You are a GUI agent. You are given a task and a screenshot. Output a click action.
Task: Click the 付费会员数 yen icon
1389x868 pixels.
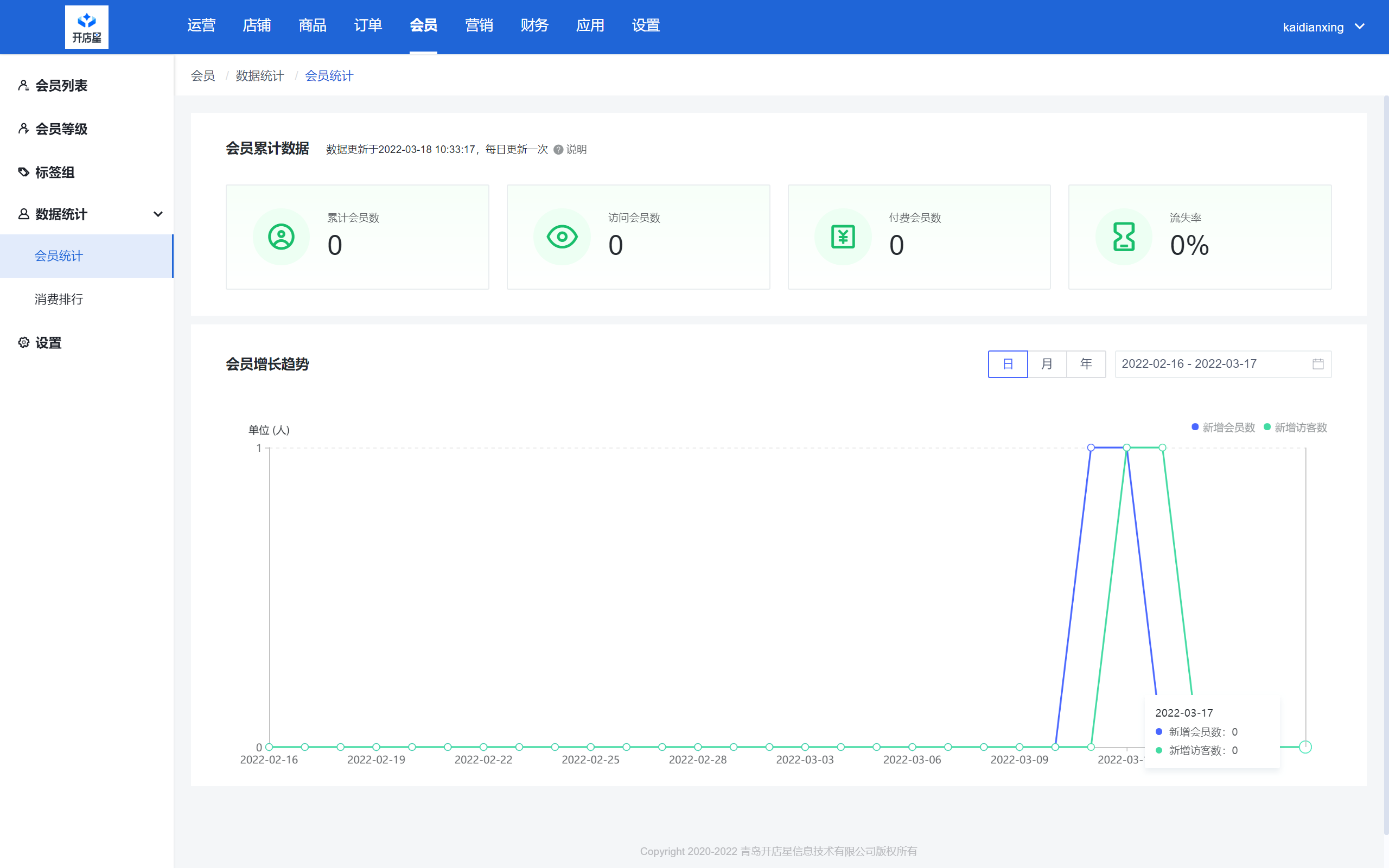(843, 237)
